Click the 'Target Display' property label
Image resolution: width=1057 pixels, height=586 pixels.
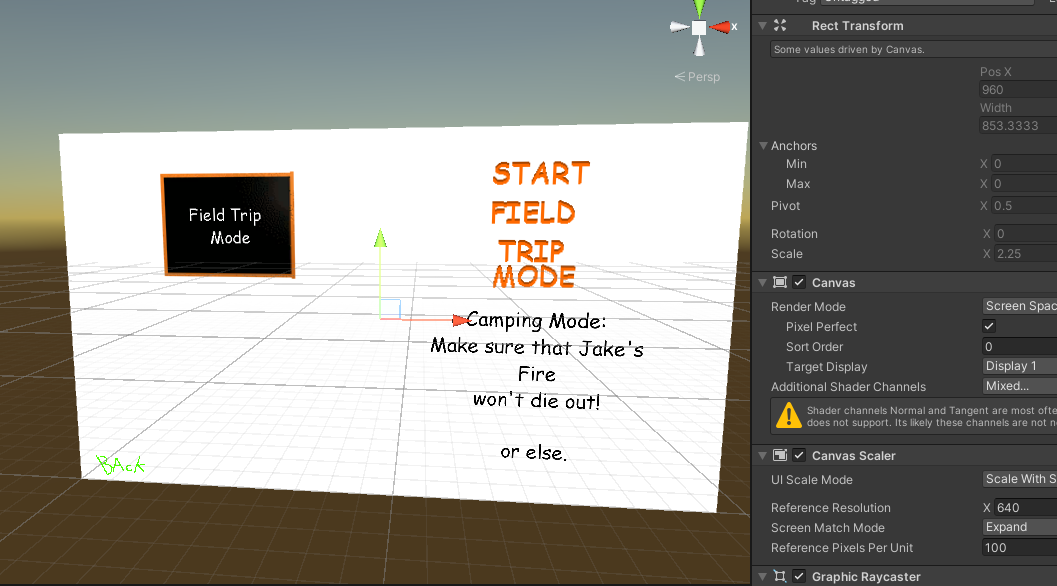pos(826,367)
